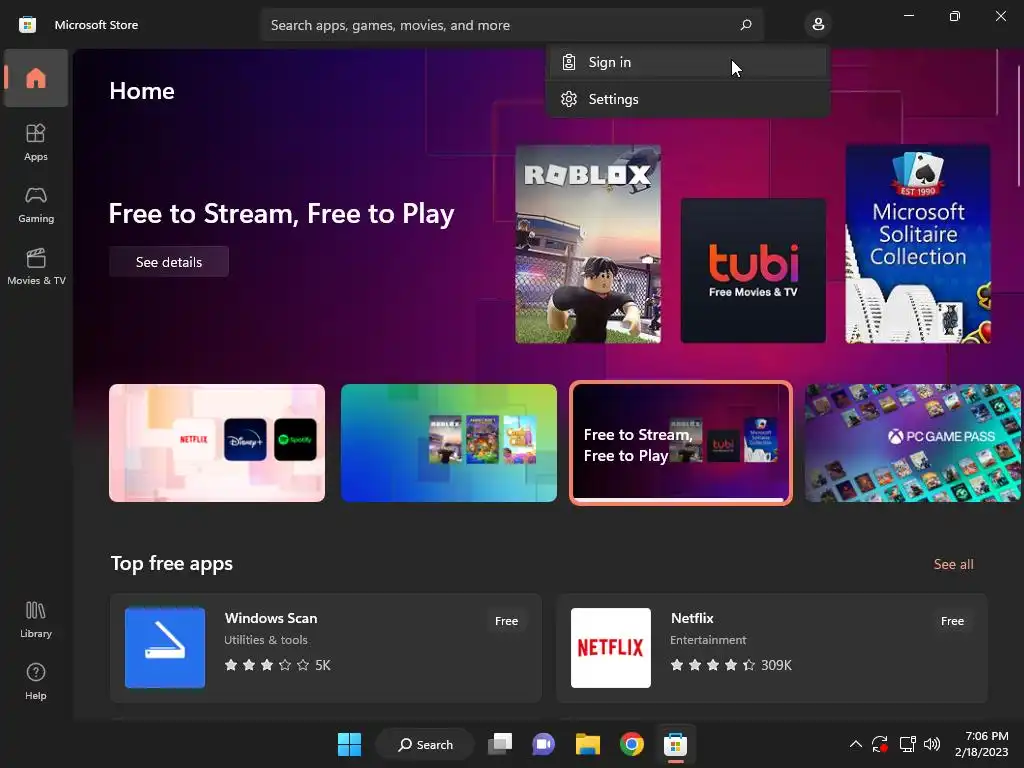Open the Tubi Free Movies & TV tile

(x=753, y=270)
